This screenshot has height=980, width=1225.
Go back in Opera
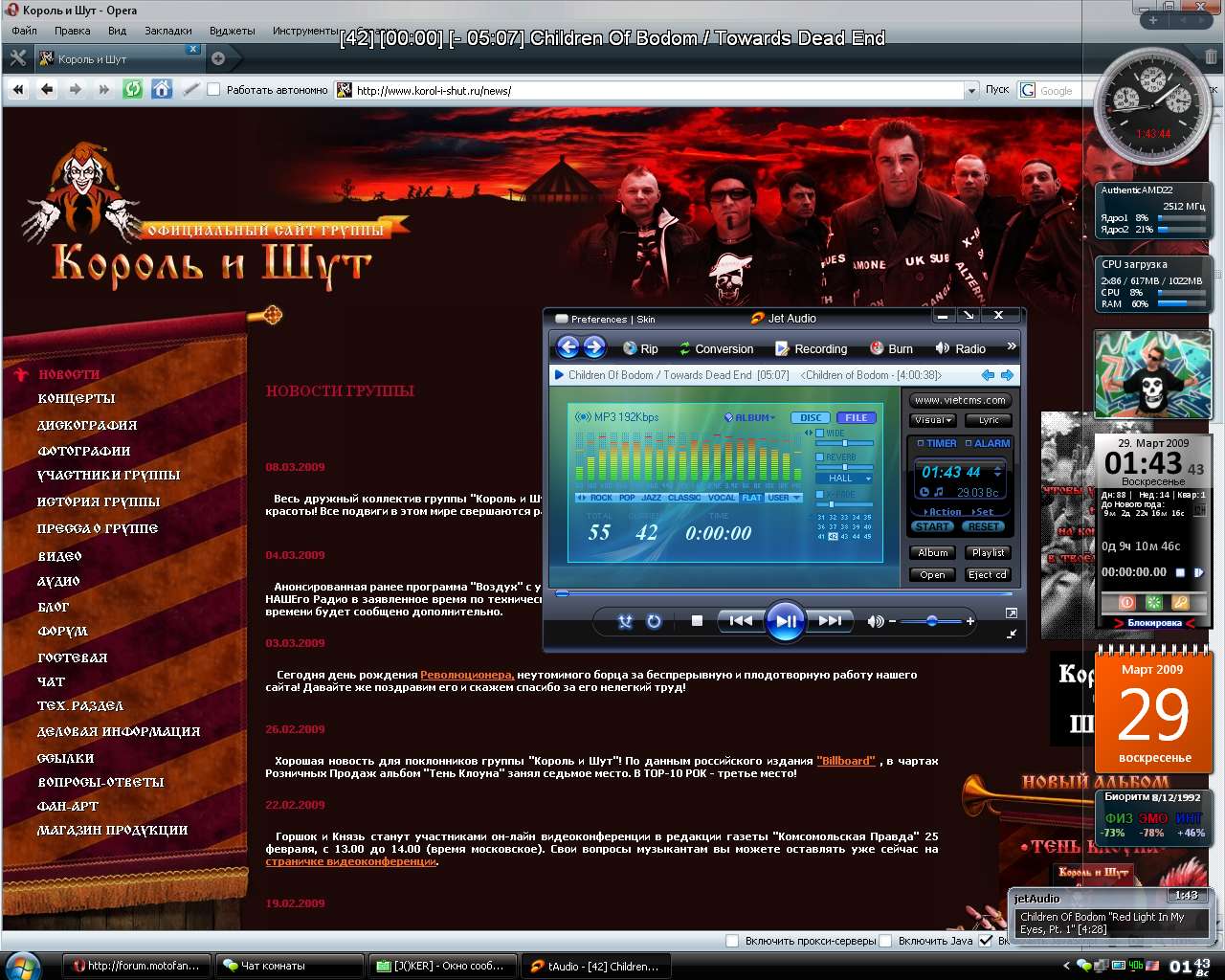[x=47, y=90]
